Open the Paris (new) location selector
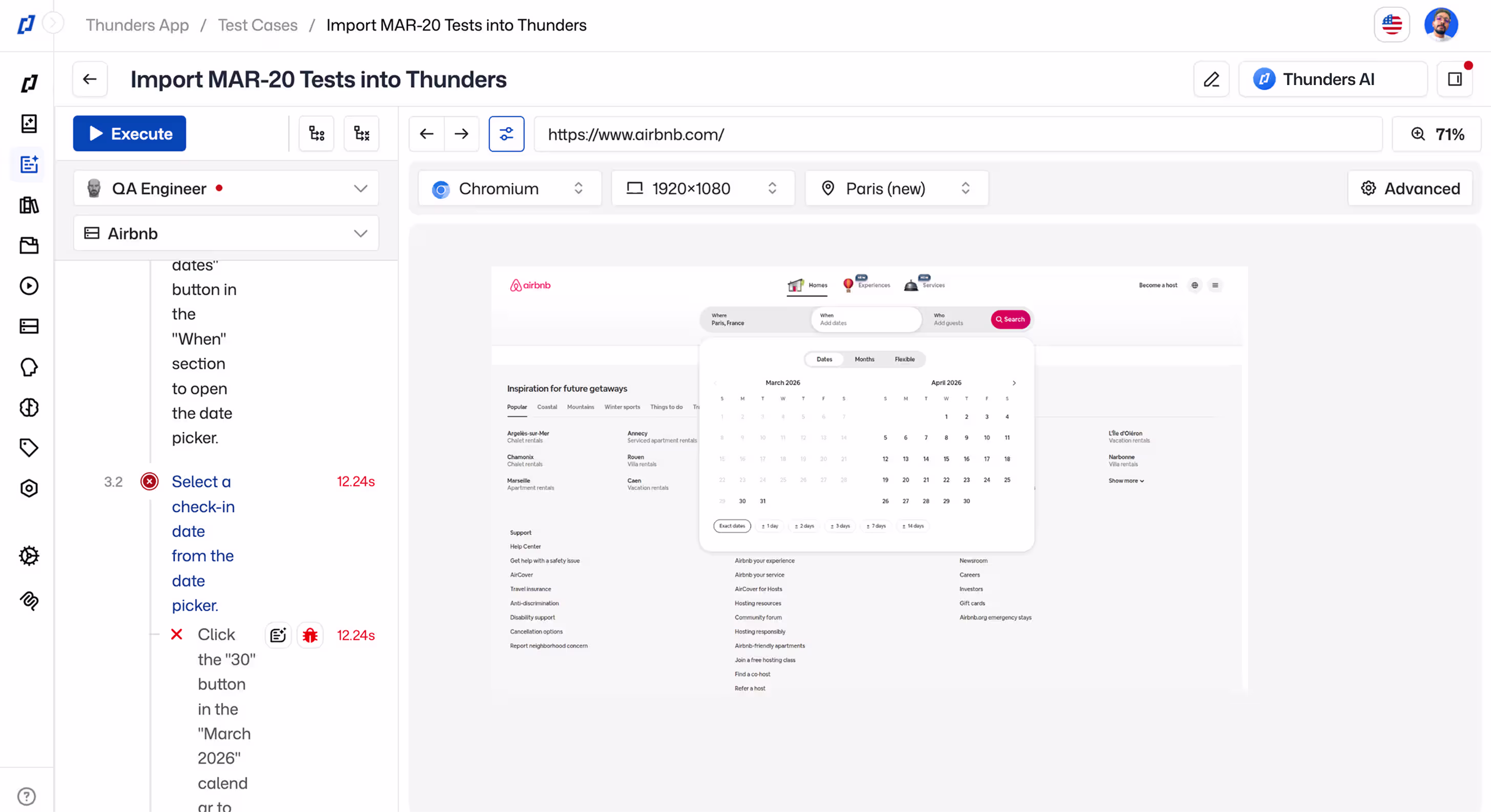This screenshot has height=812, width=1491. point(897,188)
